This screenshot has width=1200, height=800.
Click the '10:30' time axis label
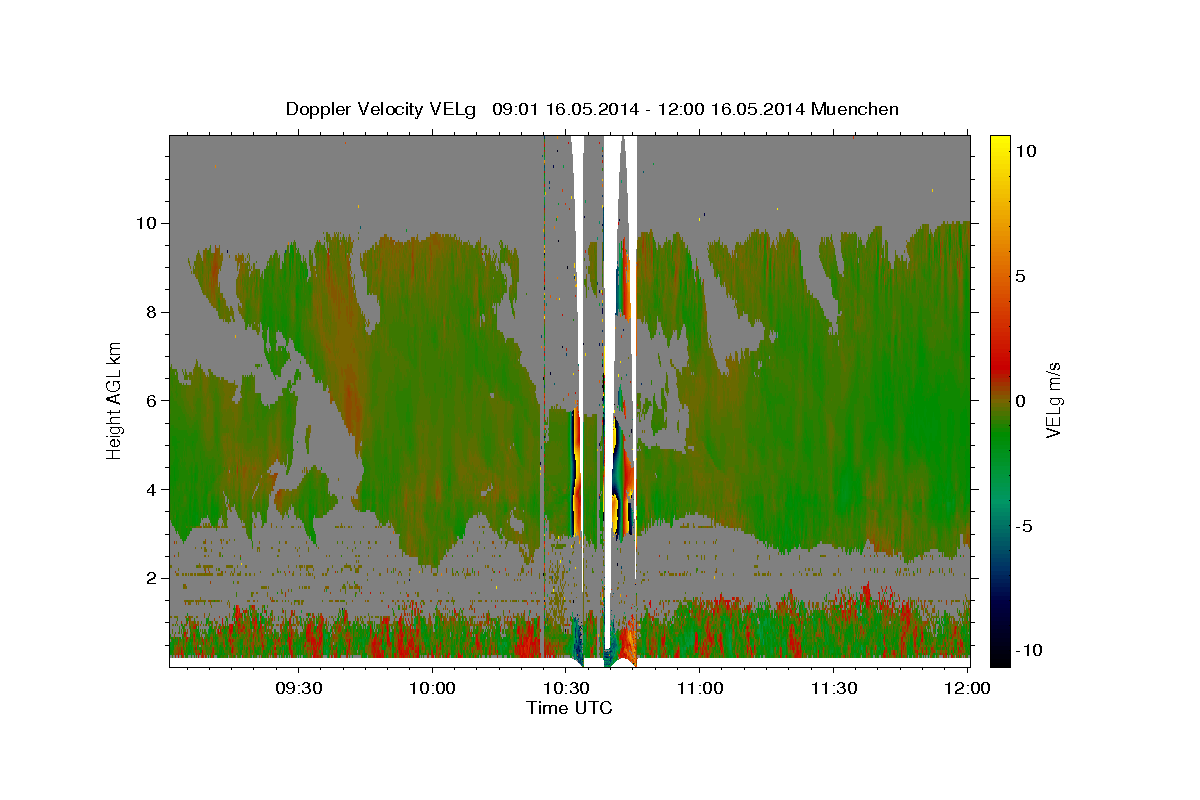pyautogui.click(x=565, y=688)
